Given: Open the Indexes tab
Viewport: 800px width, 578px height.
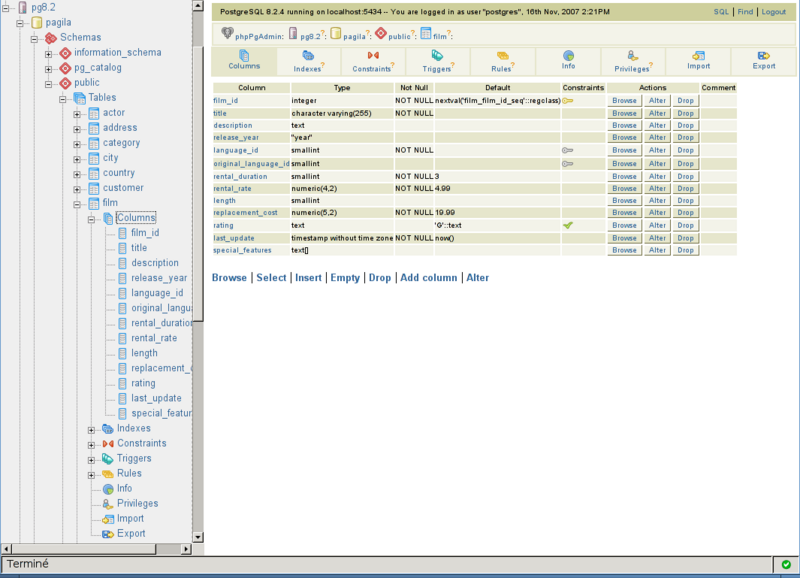Looking at the screenshot, I should click(x=308, y=61).
